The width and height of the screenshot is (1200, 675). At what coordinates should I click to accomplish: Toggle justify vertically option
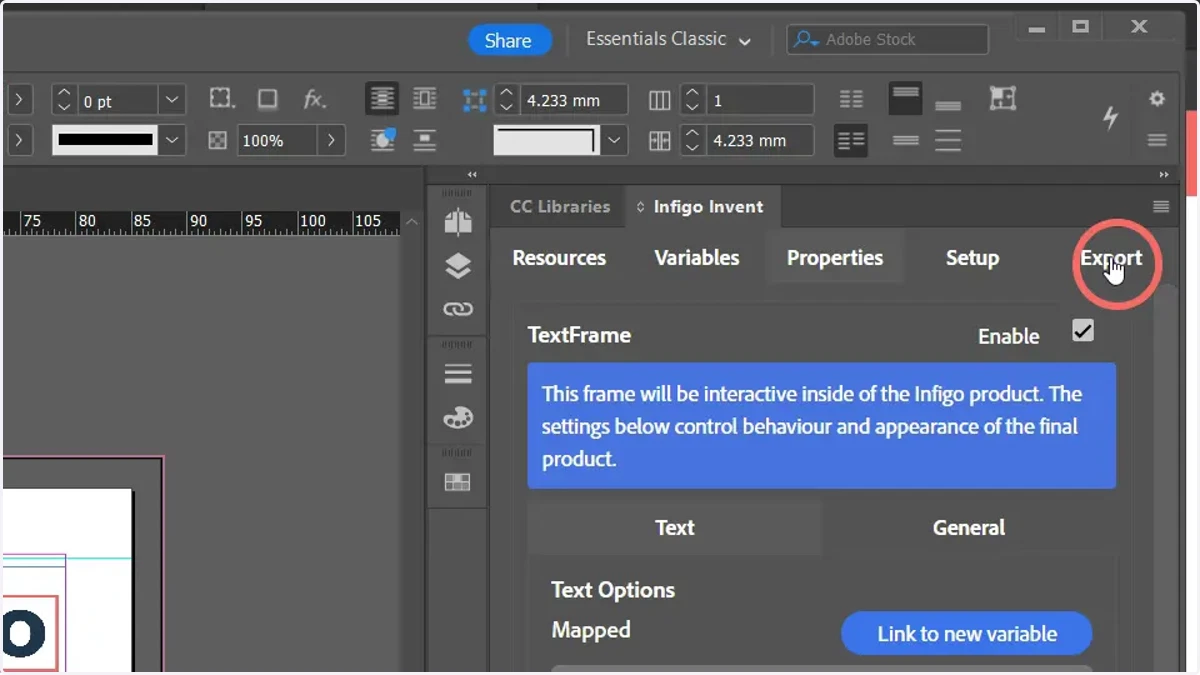tap(948, 141)
